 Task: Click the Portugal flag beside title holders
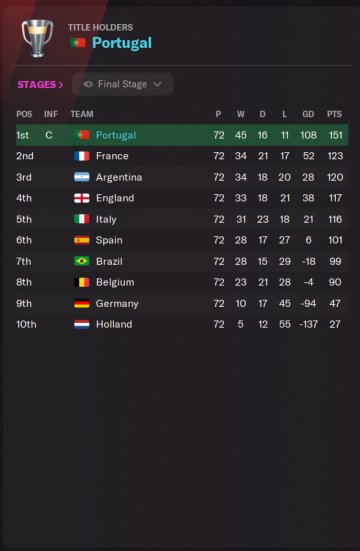pos(78,43)
